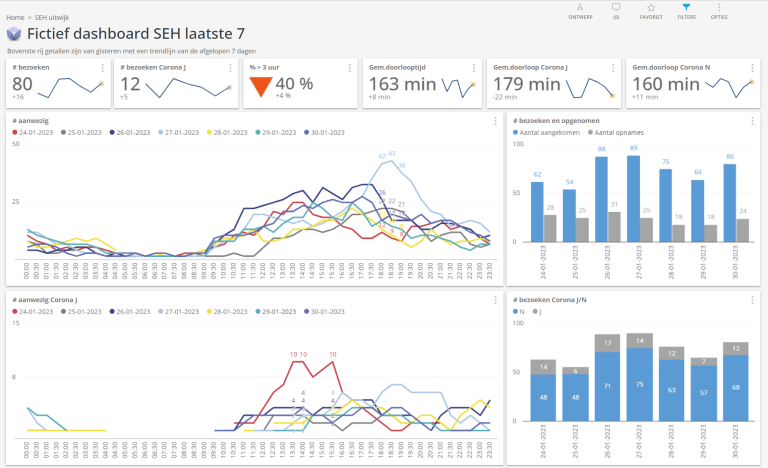Viewport: 768px width, 468px height.
Task: Open the comments (0) icon
Action: [615, 10]
